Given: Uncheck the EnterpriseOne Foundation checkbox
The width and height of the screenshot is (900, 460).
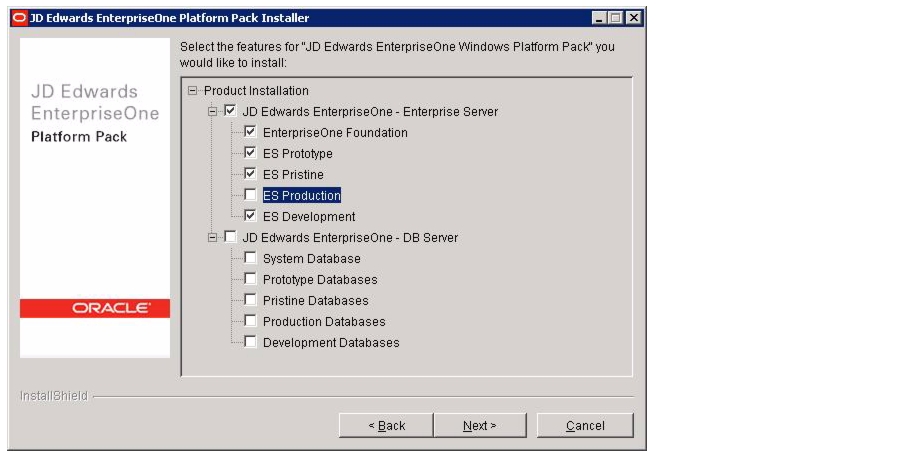Looking at the screenshot, I should pyautogui.click(x=250, y=132).
